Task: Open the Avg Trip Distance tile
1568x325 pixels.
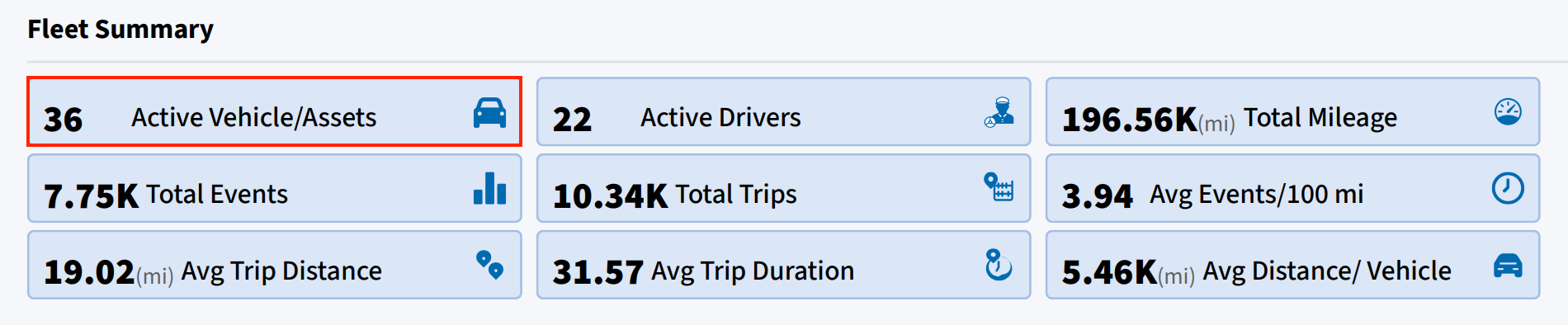Action: click(275, 265)
